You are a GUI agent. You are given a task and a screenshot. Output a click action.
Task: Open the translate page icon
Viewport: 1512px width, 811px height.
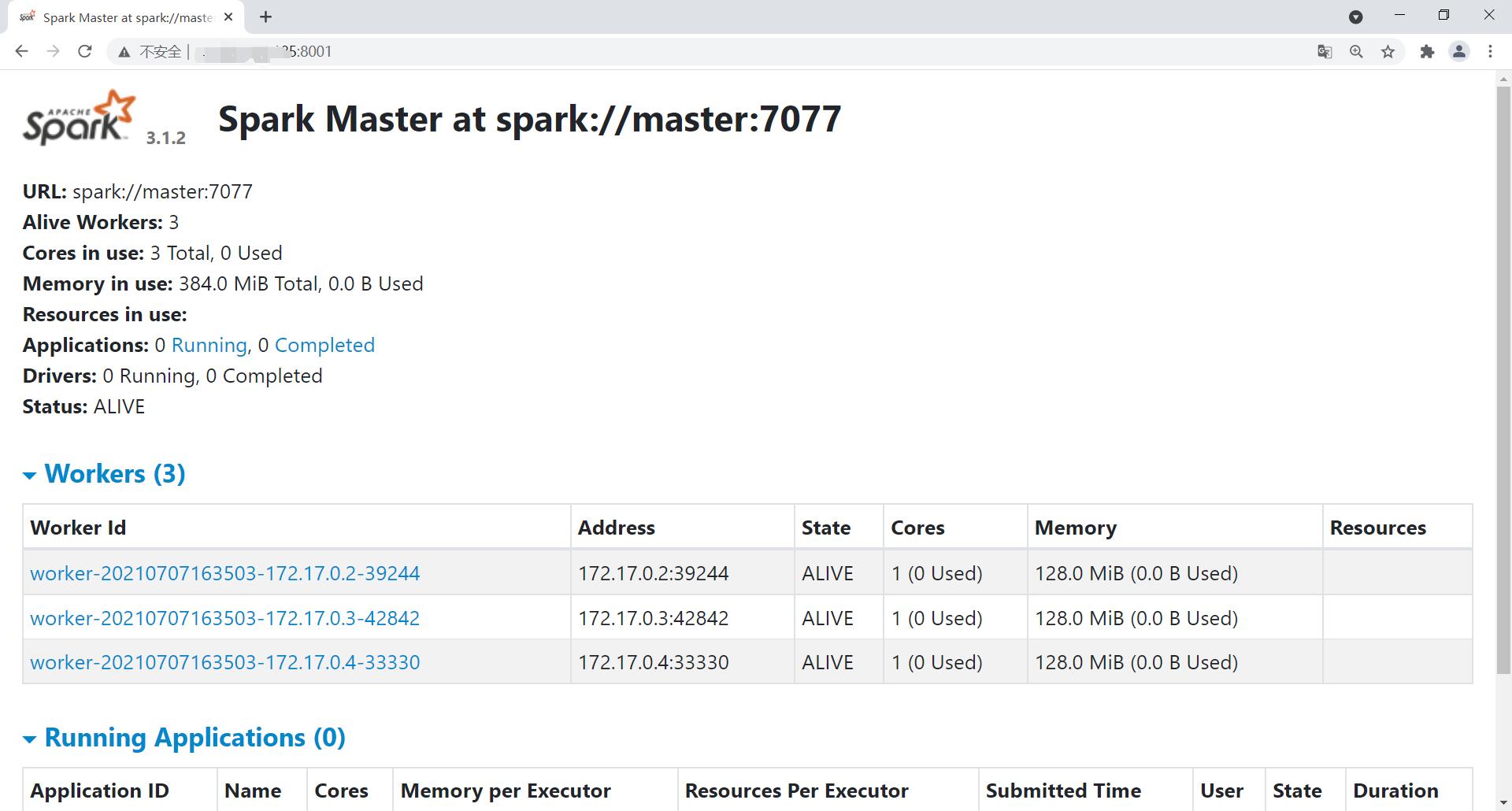pos(1325,52)
